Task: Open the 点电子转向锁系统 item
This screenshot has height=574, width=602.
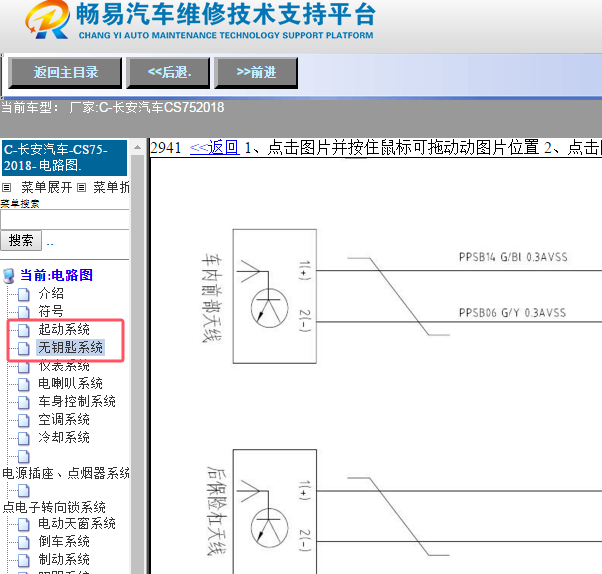Action: click(54, 507)
